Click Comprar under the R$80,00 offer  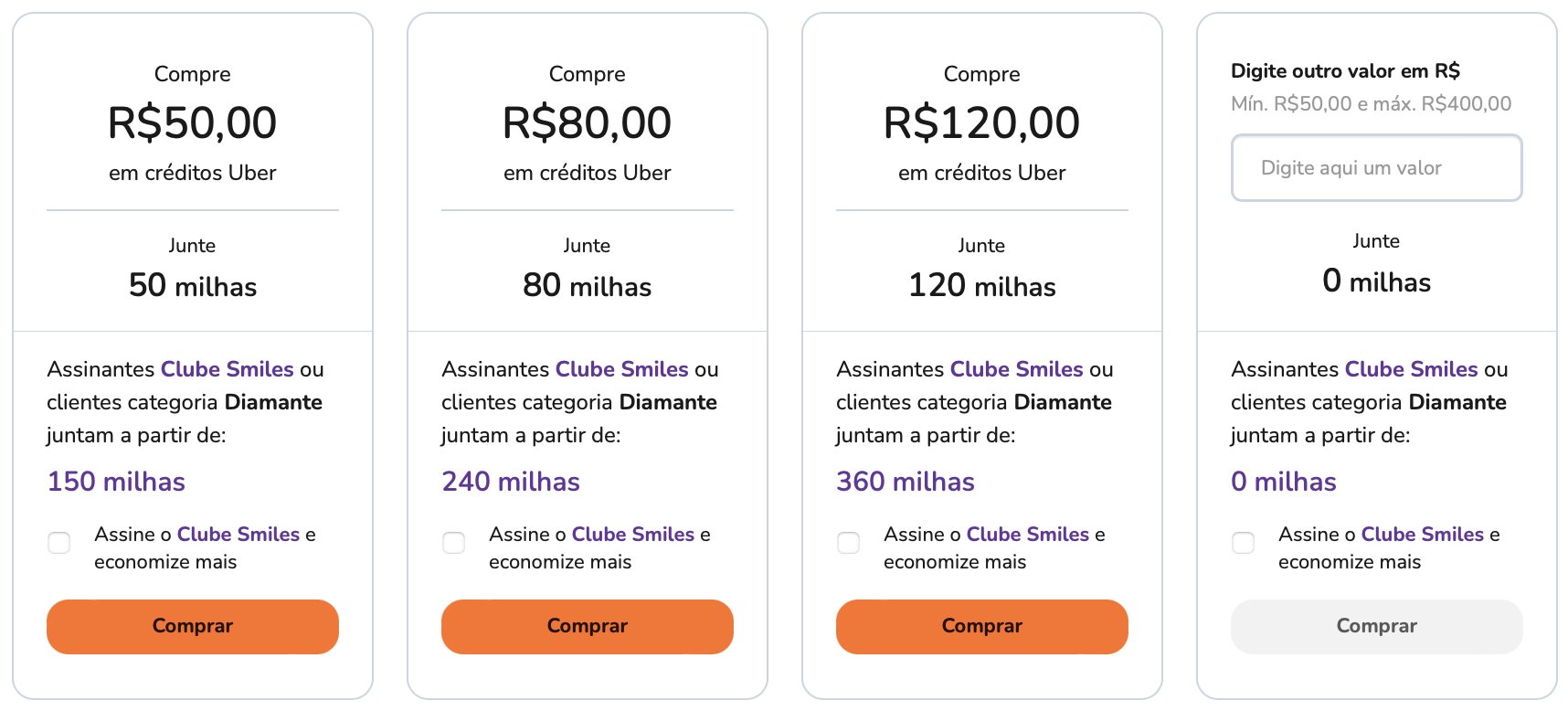click(588, 626)
